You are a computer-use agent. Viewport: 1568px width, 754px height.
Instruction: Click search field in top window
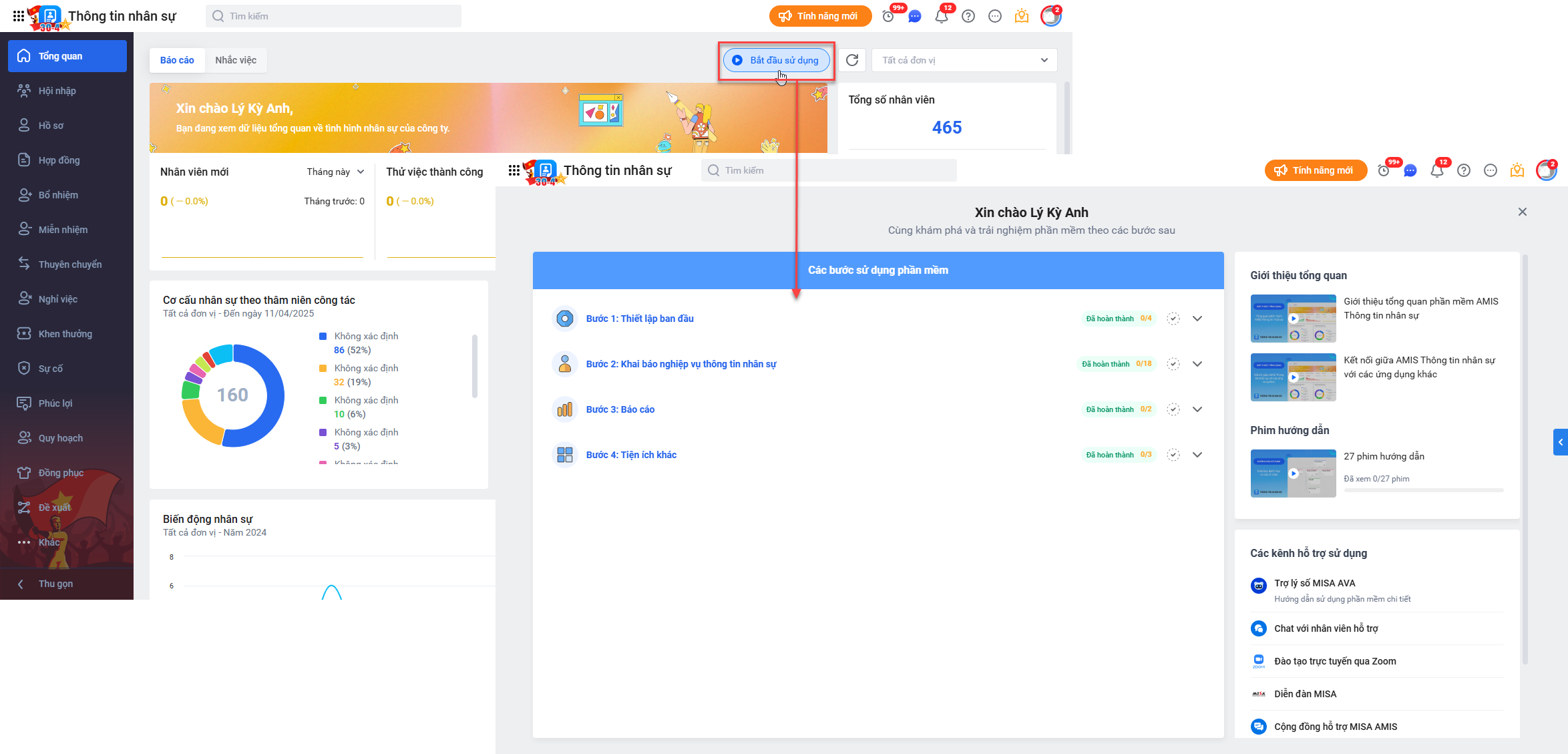point(333,16)
